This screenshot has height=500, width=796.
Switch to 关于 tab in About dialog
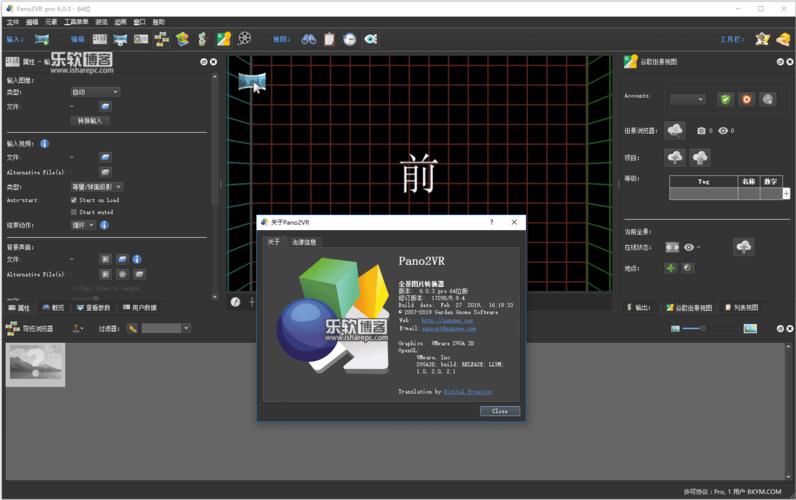(274, 242)
